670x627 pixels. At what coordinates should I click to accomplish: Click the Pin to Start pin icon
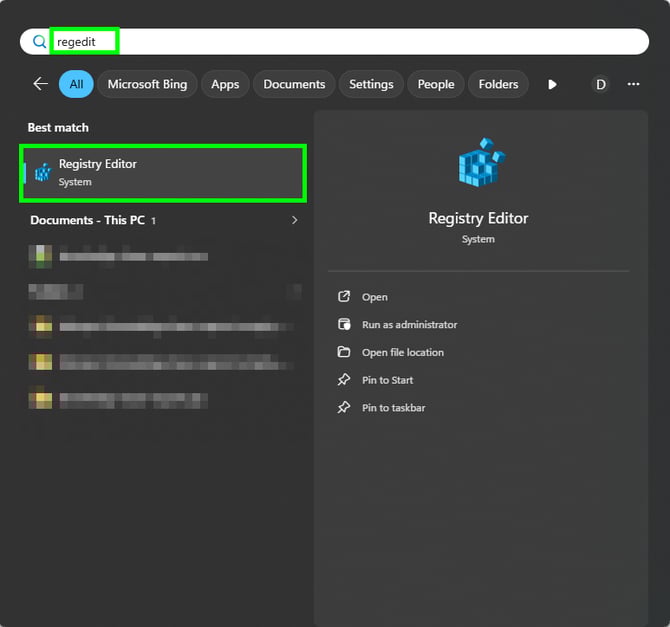pyautogui.click(x=344, y=380)
